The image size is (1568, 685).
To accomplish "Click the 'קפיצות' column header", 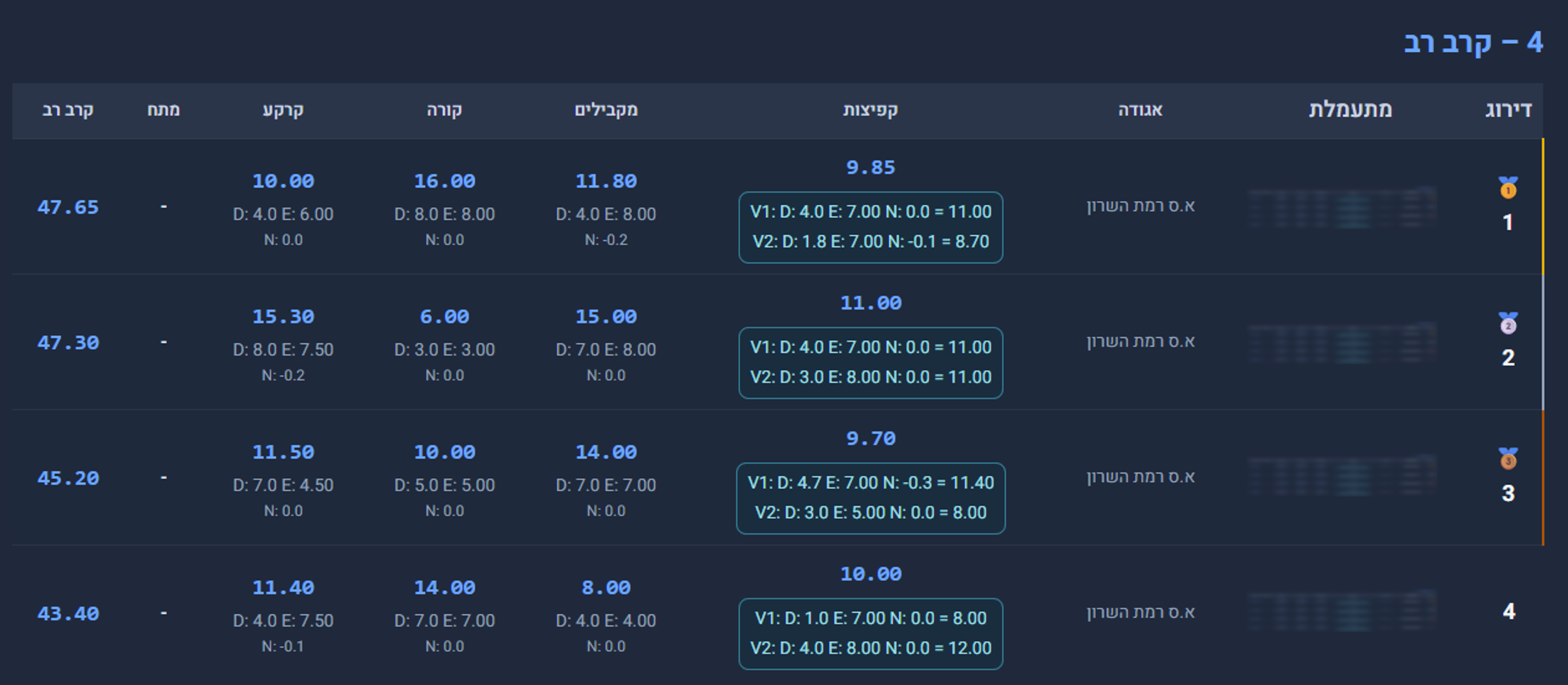I will 870,109.
